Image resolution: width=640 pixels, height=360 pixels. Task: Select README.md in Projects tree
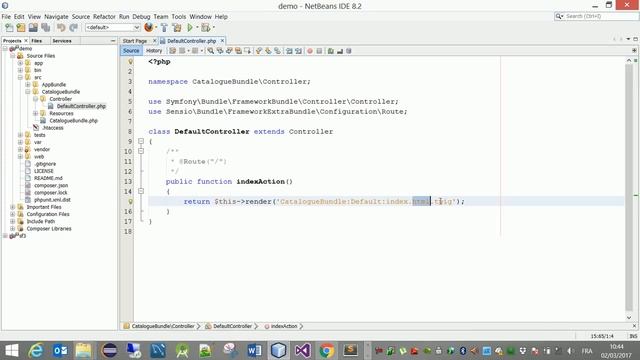[48, 178]
